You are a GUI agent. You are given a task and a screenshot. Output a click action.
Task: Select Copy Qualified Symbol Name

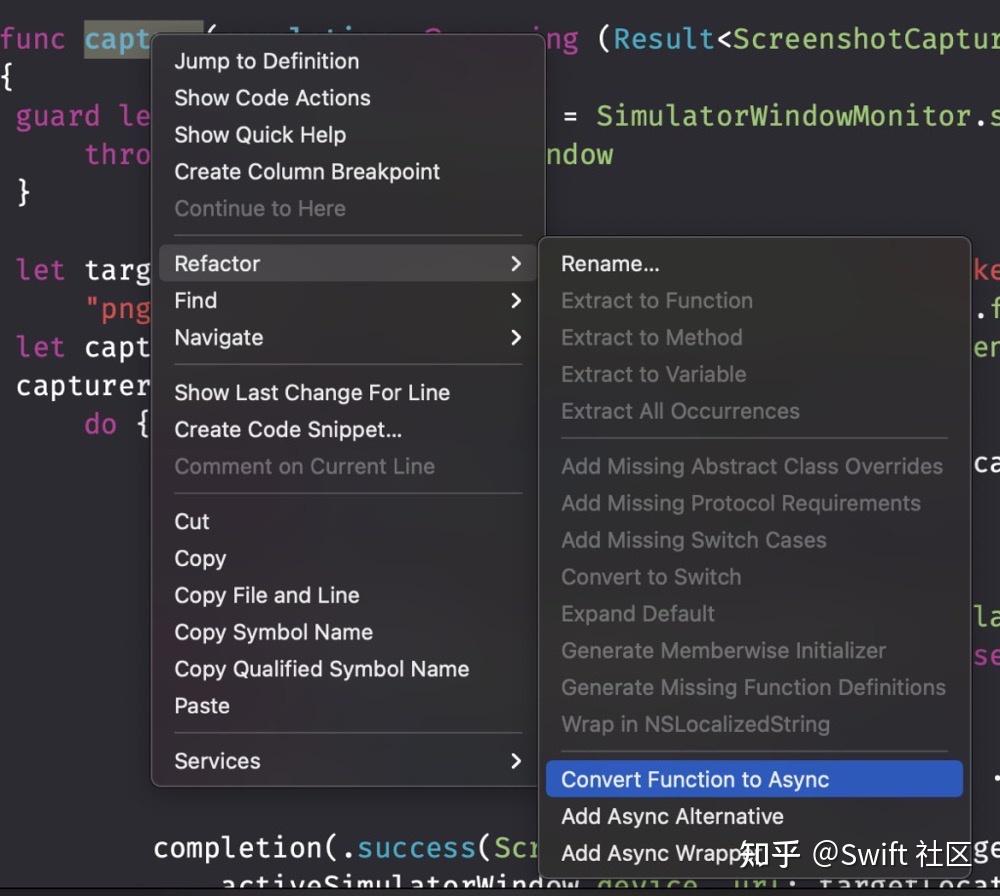[x=321, y=669]
